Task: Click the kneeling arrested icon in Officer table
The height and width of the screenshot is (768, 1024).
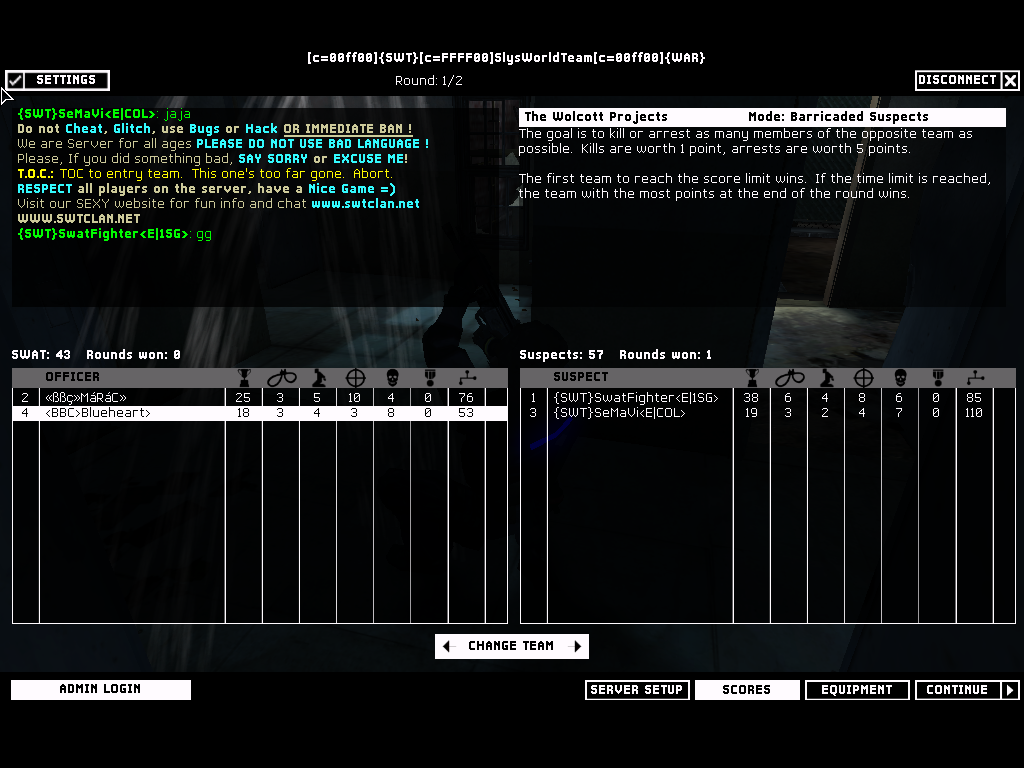Action: pos(319,377)
